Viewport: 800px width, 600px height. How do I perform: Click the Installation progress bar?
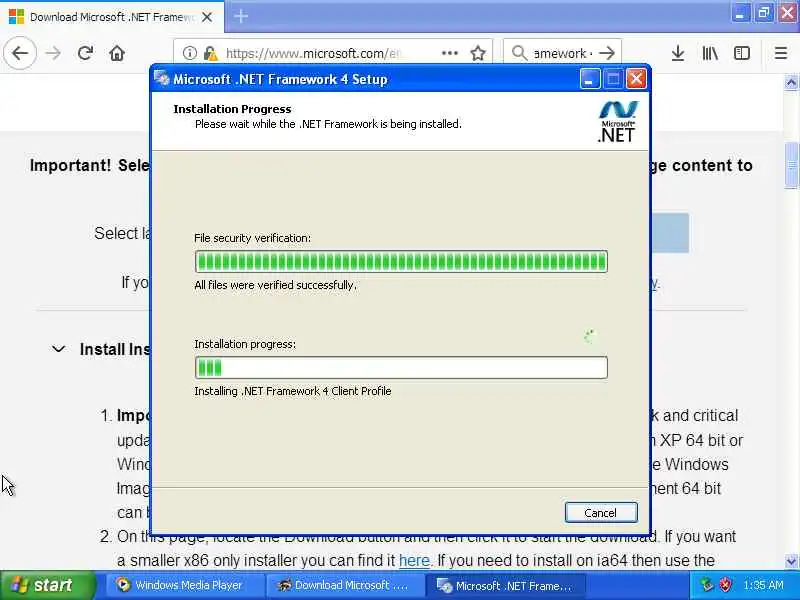(x=401, y=368)
